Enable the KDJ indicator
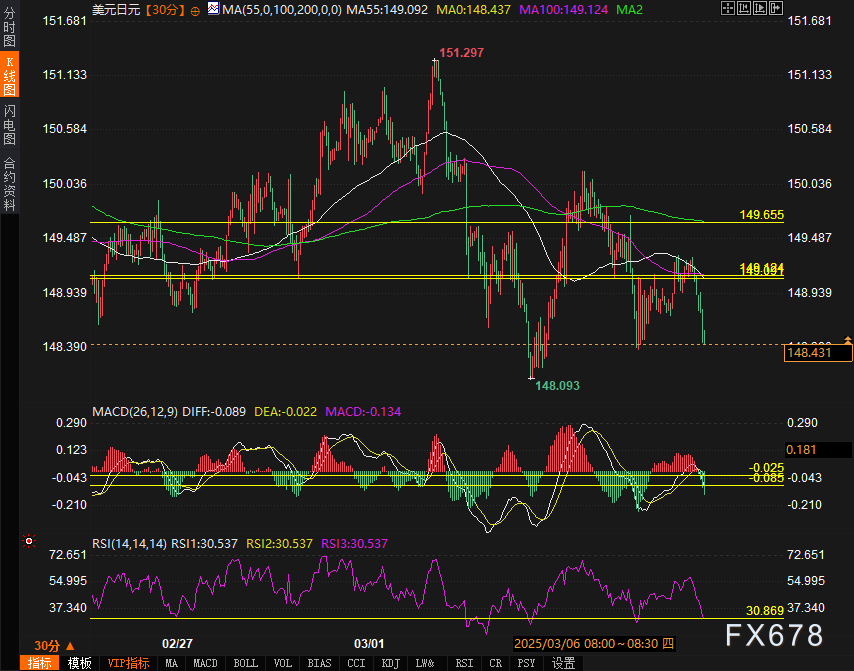Screen dimensions: 854x671 [390, 663]
